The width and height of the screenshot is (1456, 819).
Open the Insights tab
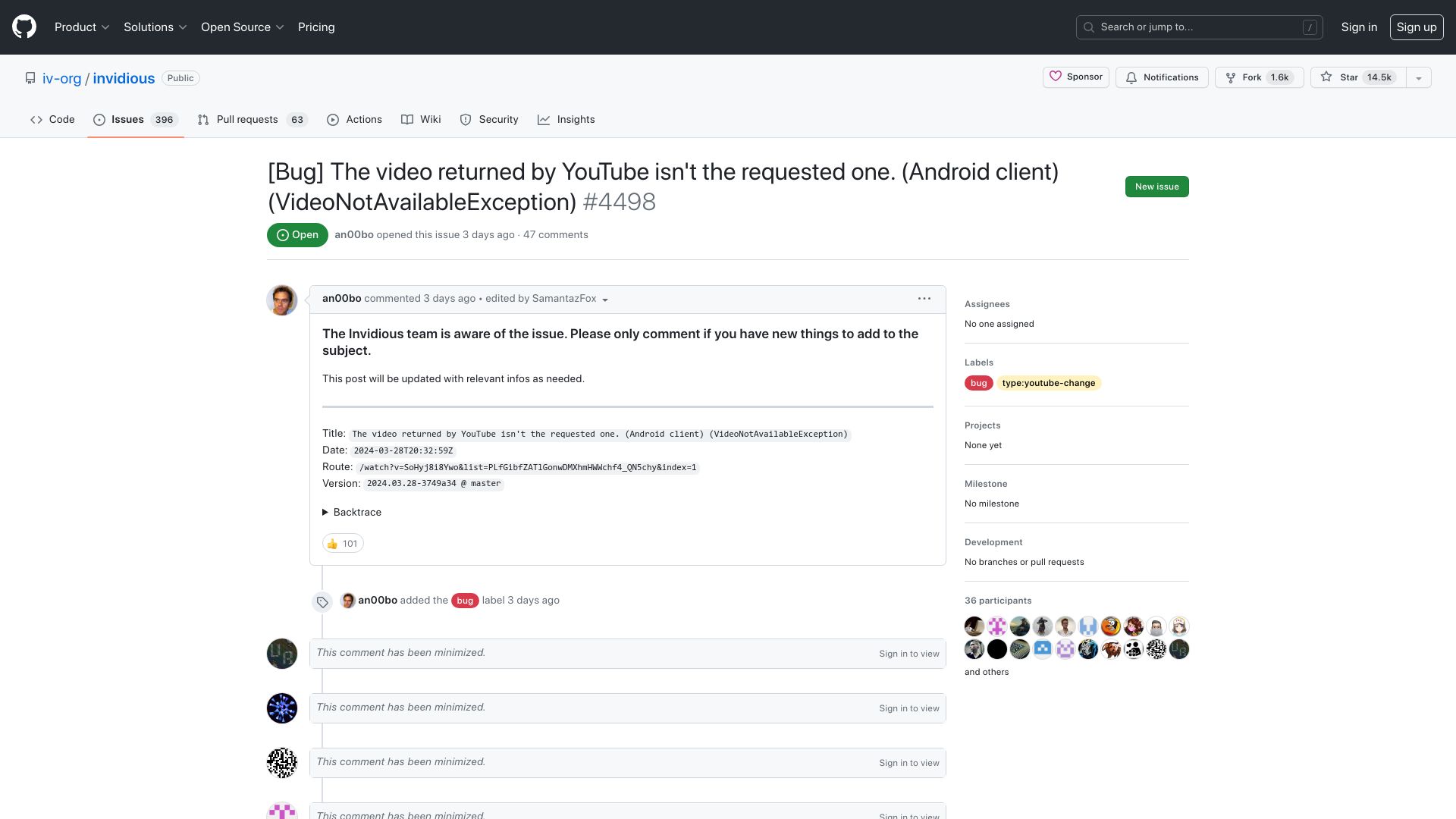click(x=566, y=119)
